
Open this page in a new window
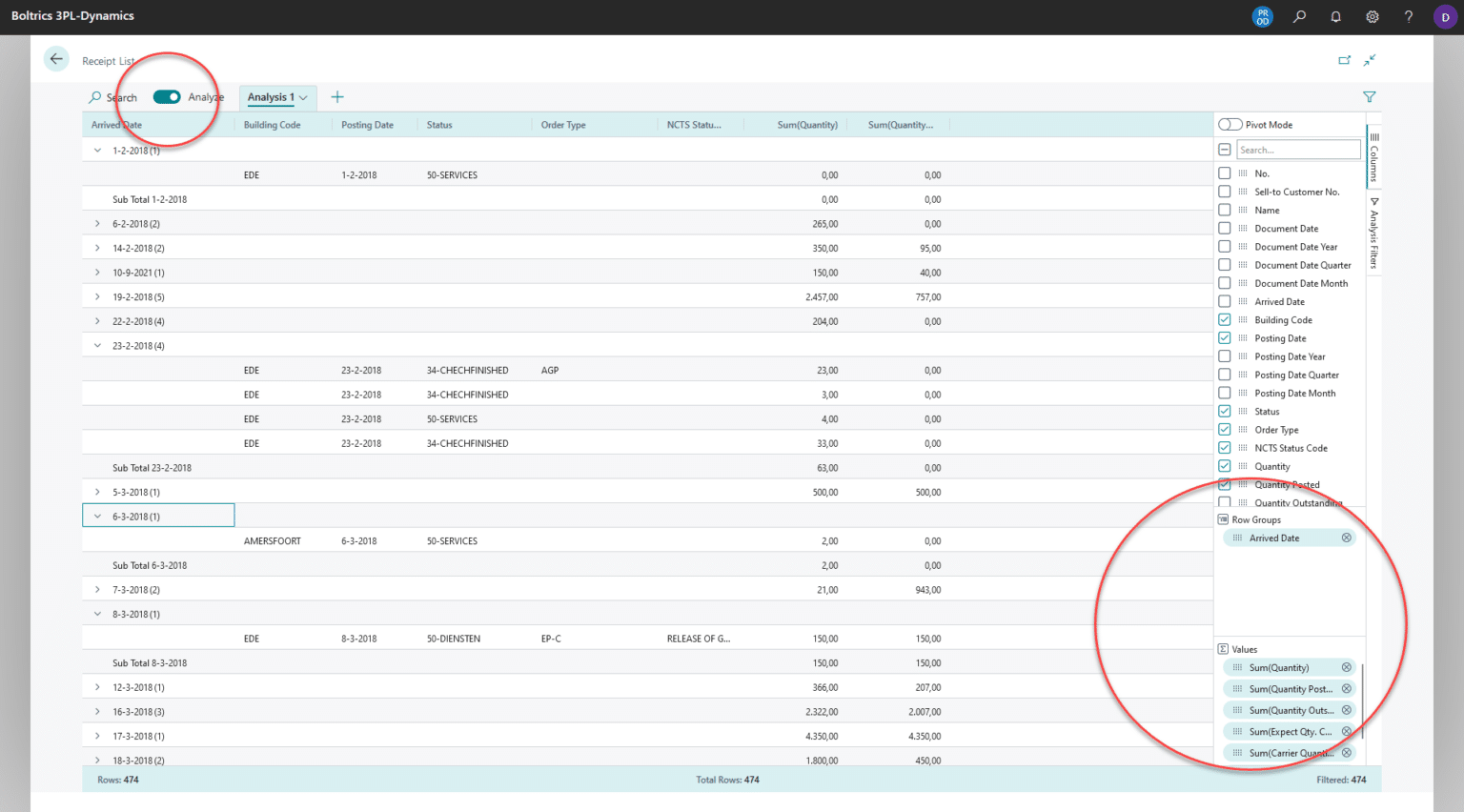[1344, 60]
